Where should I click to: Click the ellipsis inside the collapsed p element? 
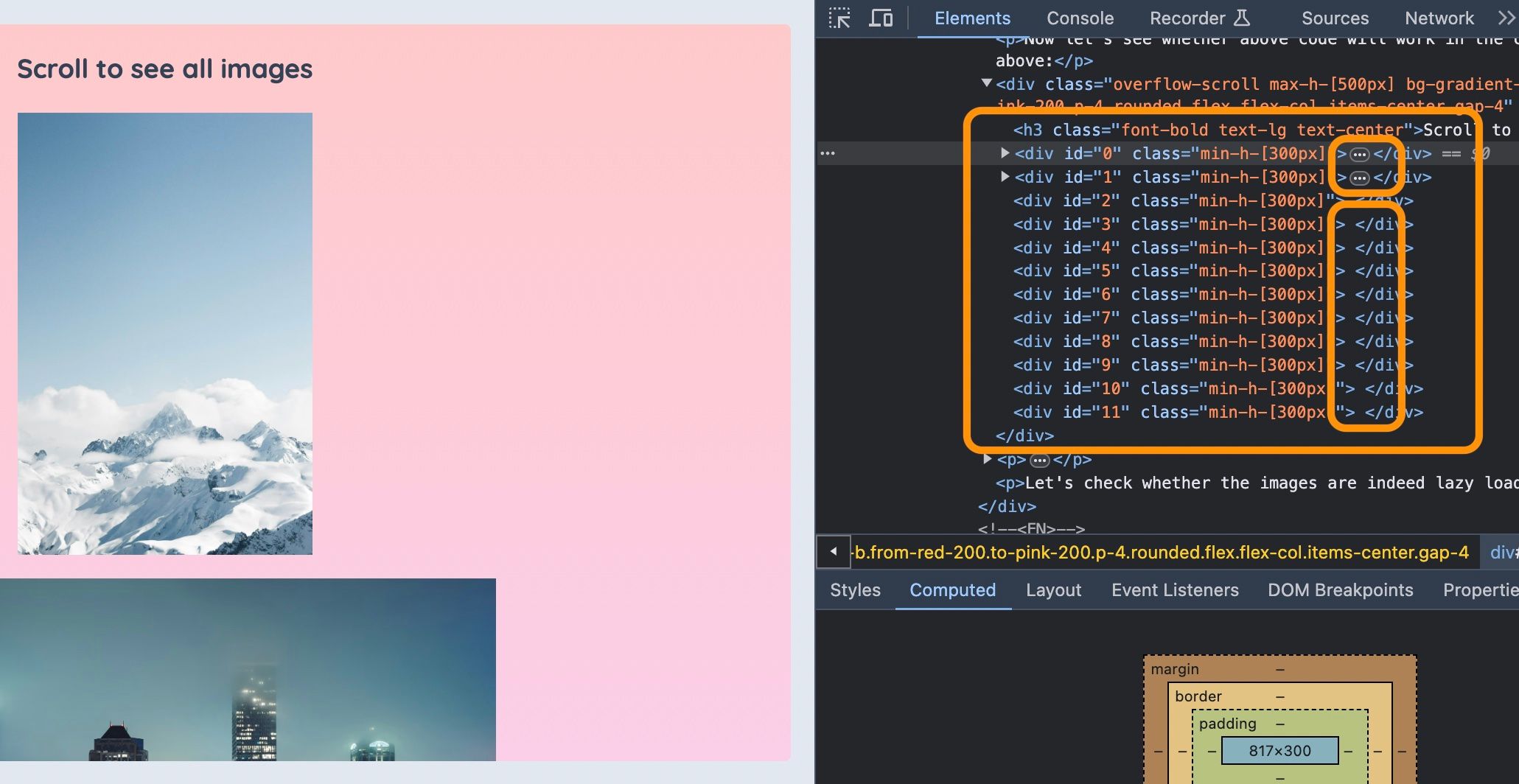pos(1040,460)
